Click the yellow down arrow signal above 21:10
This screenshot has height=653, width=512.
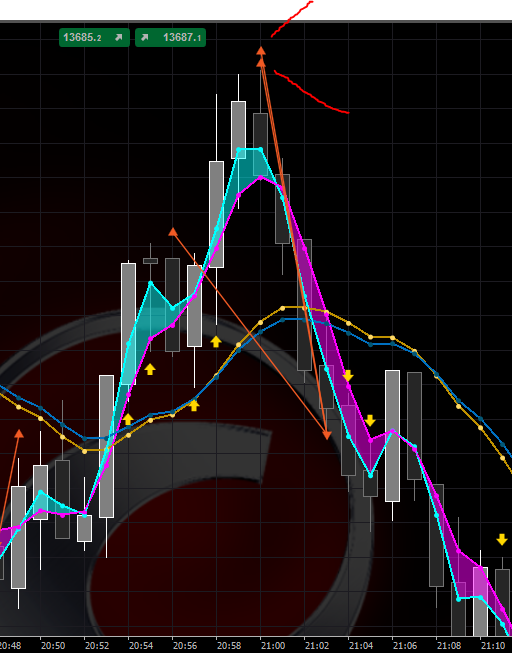502,540
